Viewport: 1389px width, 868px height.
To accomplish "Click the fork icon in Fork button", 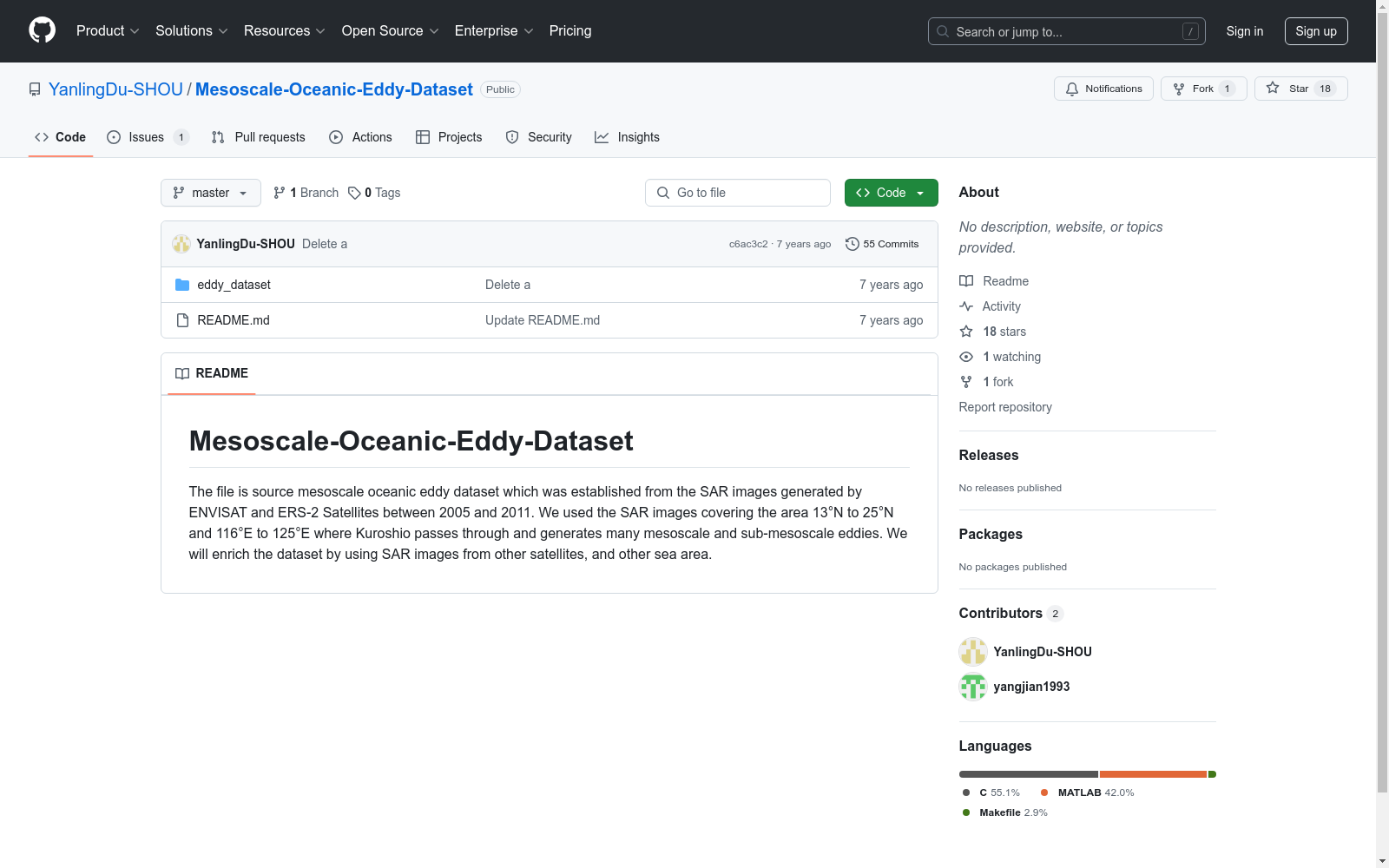I will [x=1179, y=89].
